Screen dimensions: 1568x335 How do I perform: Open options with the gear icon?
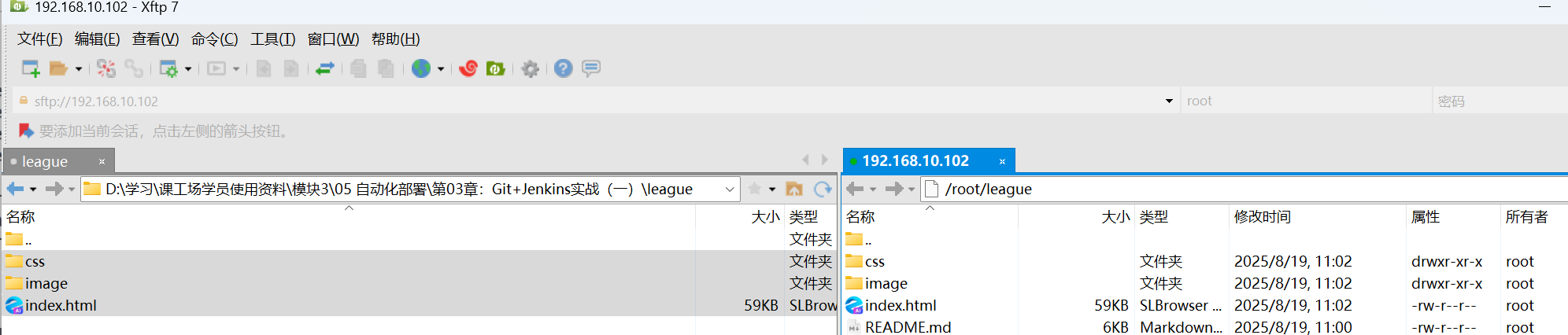(531, 68)
